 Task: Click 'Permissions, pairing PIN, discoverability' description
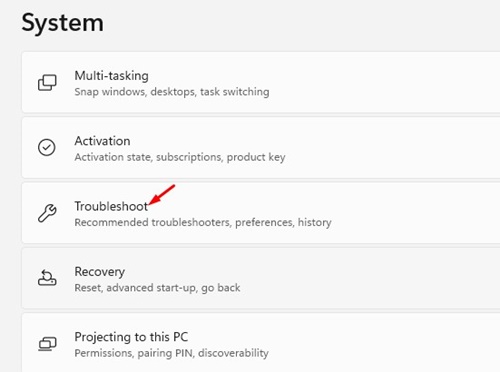click(x=171, y=353)
